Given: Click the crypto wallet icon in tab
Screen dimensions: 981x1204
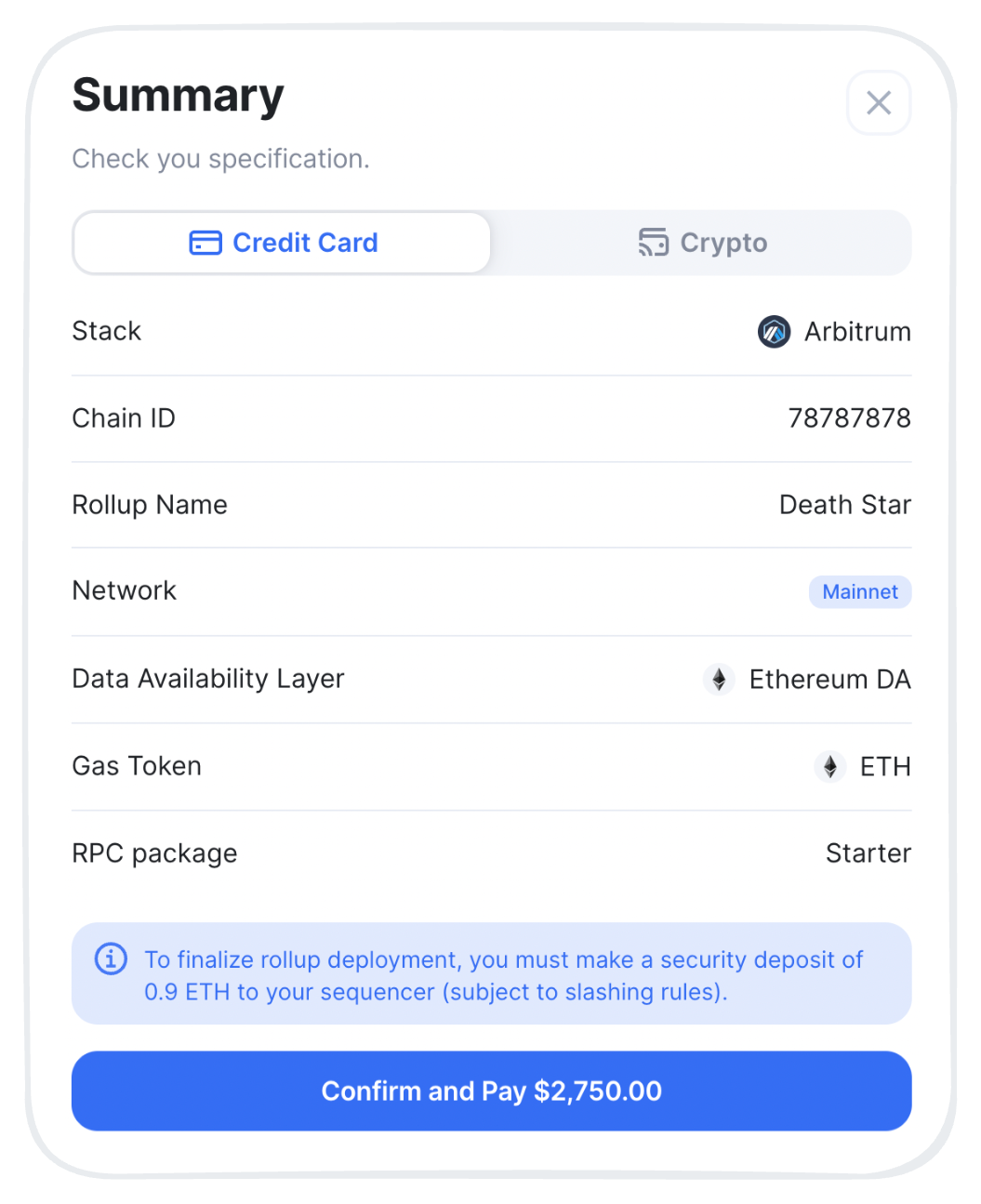Looking at the screenshot, I should (653, 243).
